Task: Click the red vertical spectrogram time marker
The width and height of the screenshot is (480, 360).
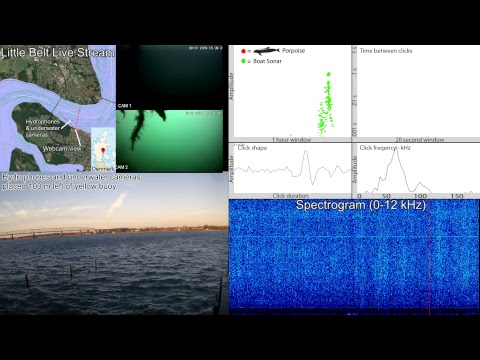Action: click(429, 257)
